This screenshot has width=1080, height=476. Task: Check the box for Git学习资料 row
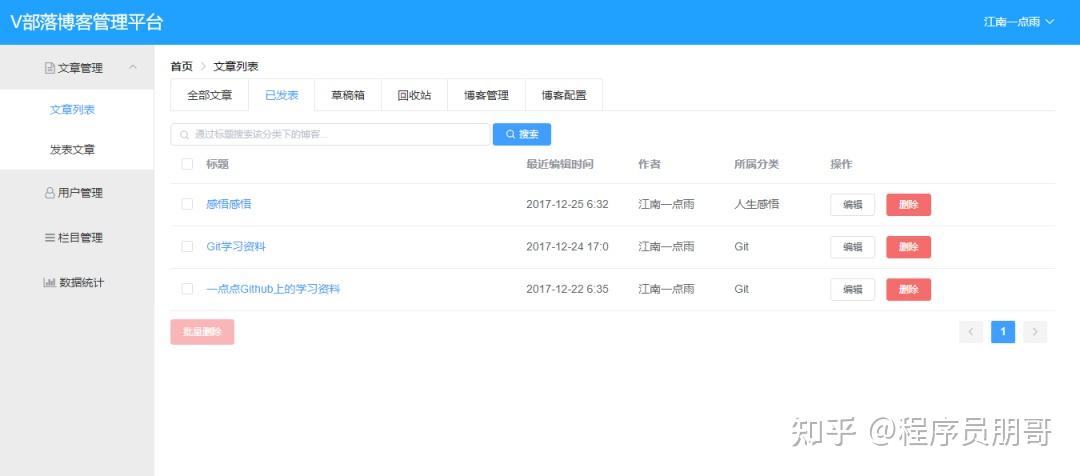[x=187, y=247]
